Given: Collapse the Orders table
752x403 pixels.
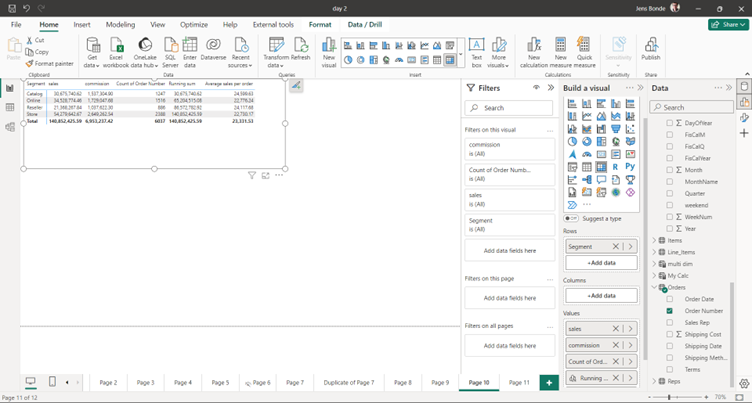Looking at the screenshot, I should click(655, 287).
